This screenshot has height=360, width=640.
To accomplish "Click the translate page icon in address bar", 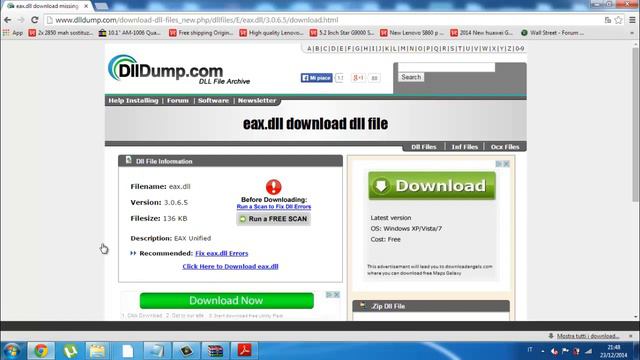I will click(608, 20).
